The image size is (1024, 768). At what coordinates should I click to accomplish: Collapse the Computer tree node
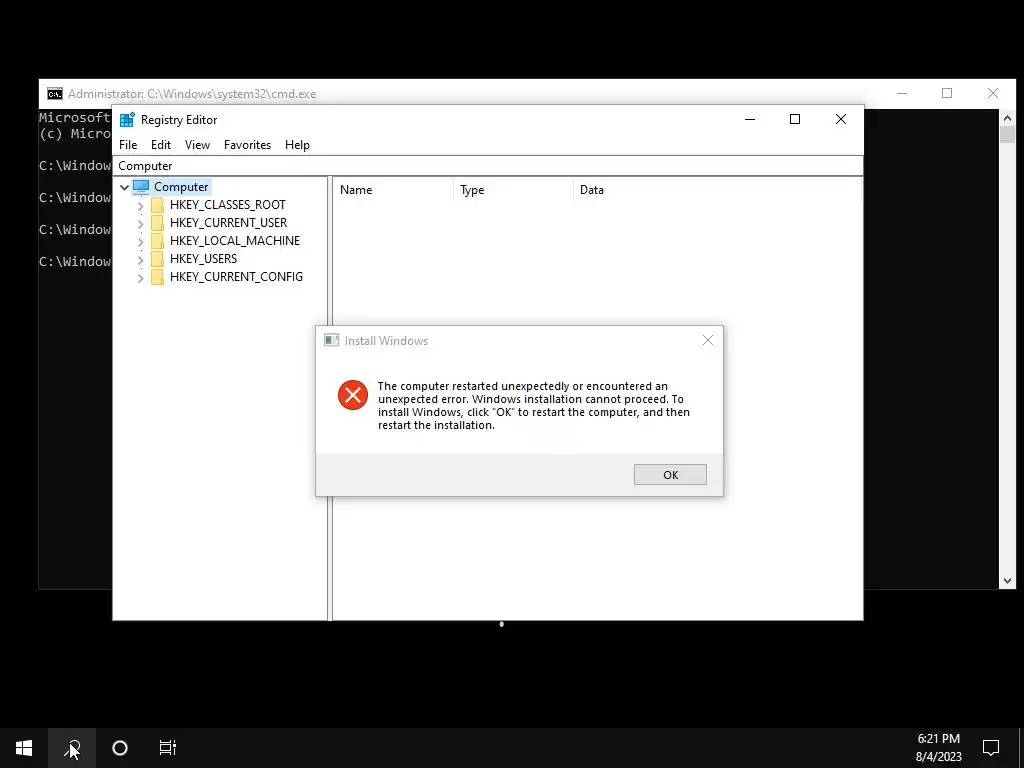124,187
